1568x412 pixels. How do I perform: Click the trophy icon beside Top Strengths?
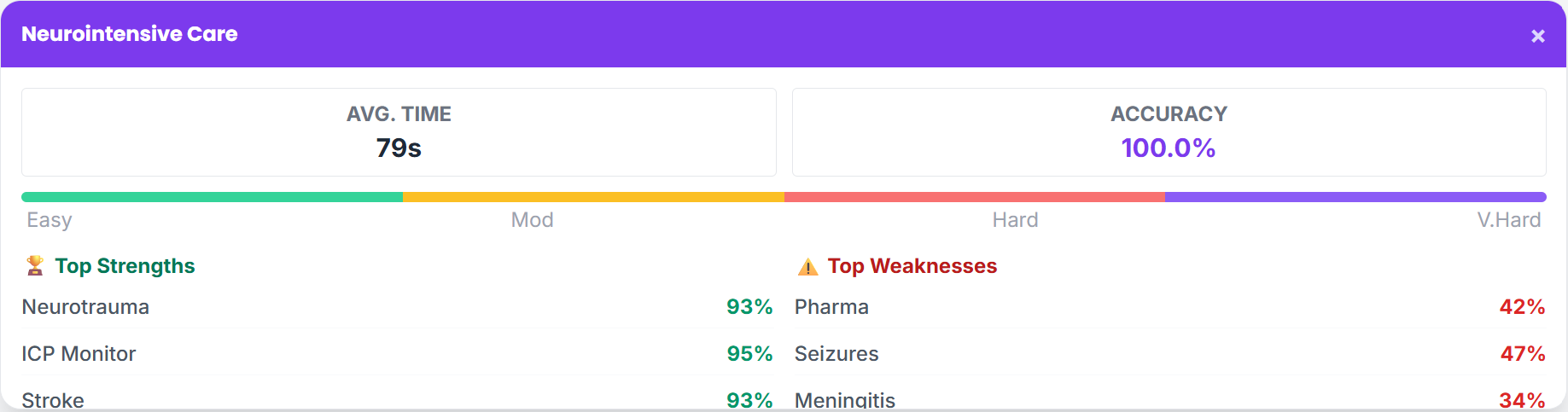coord(35,266)
